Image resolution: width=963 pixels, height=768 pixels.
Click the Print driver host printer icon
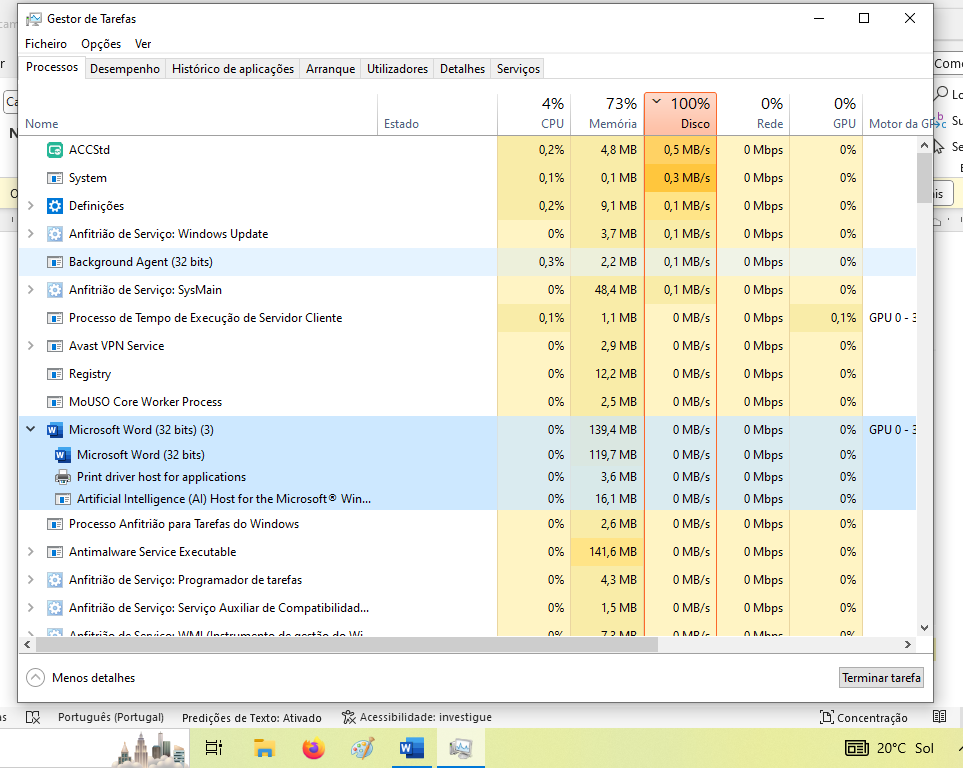62,477
